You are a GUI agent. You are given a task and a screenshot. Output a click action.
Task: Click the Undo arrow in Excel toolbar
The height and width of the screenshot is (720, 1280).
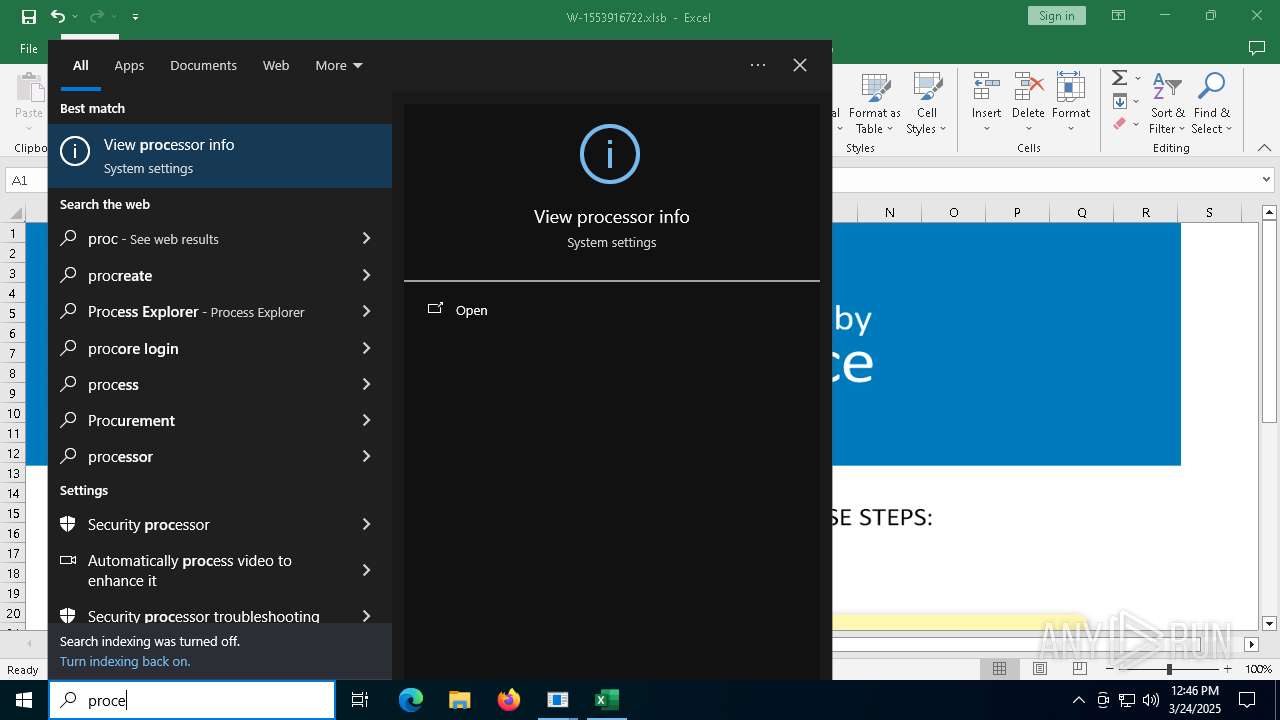click(58, 16)
